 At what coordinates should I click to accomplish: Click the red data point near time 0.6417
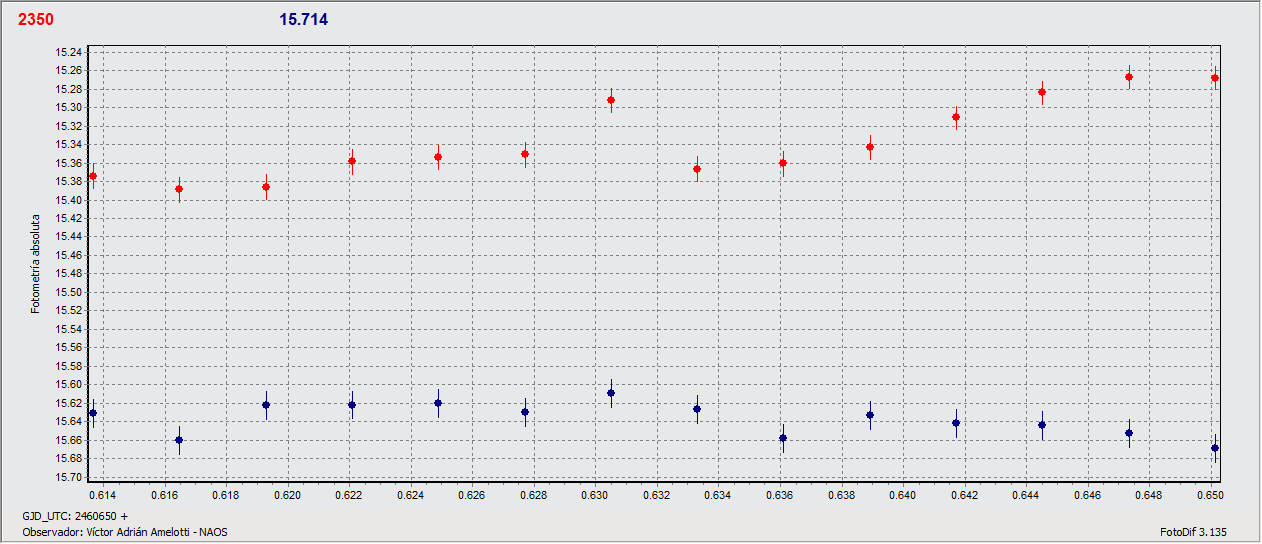click(956, 117)
